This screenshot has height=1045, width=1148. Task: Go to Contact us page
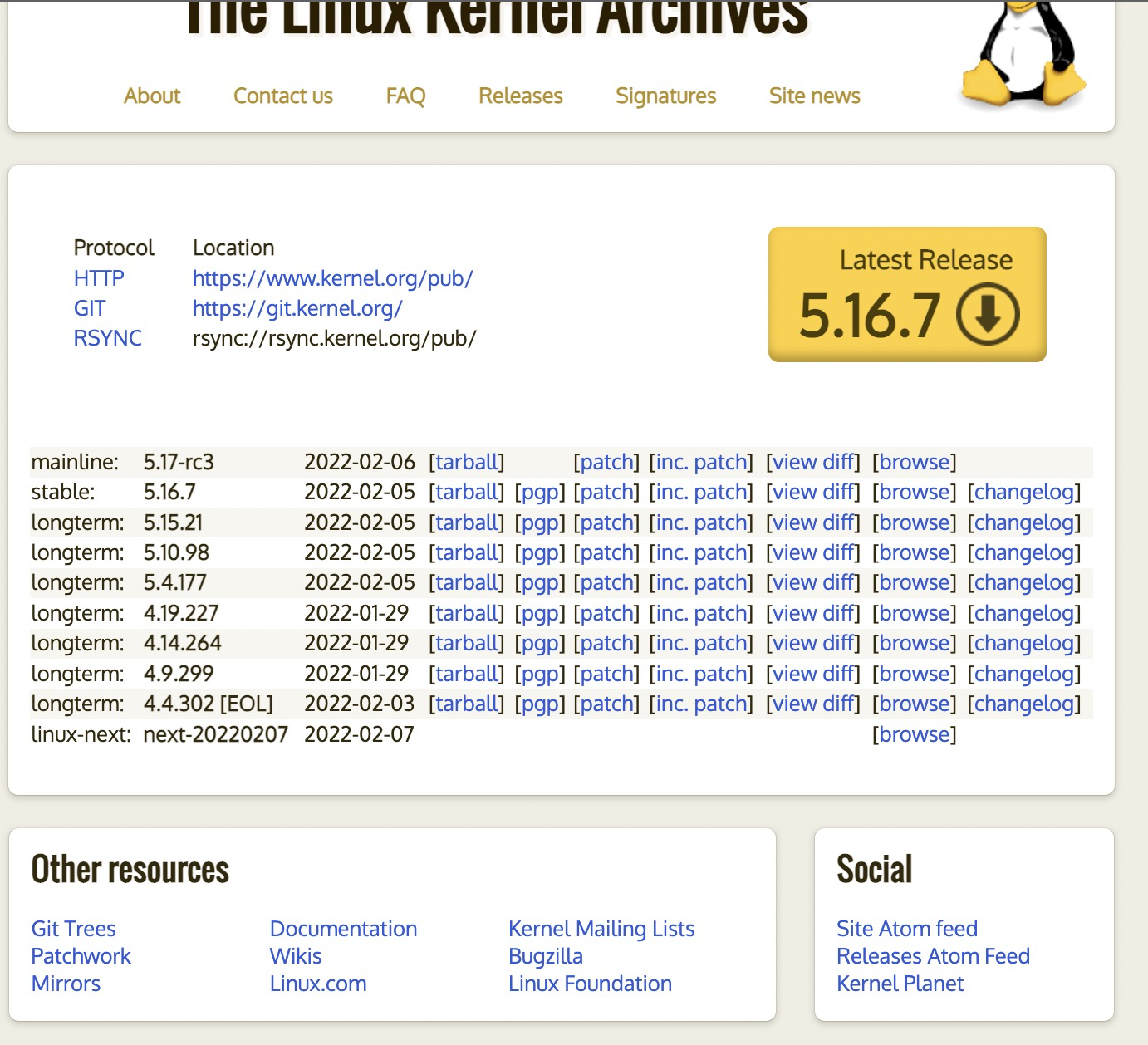click(x=283, y=96)
